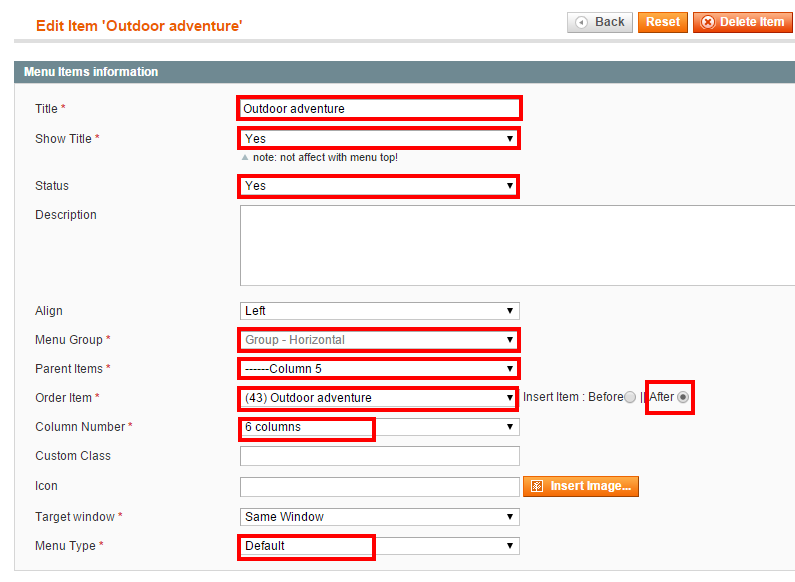The width and height of the screenshot is (795, 582).
Task: Click the Insert Image button icon
Action: tap(537, 486)
